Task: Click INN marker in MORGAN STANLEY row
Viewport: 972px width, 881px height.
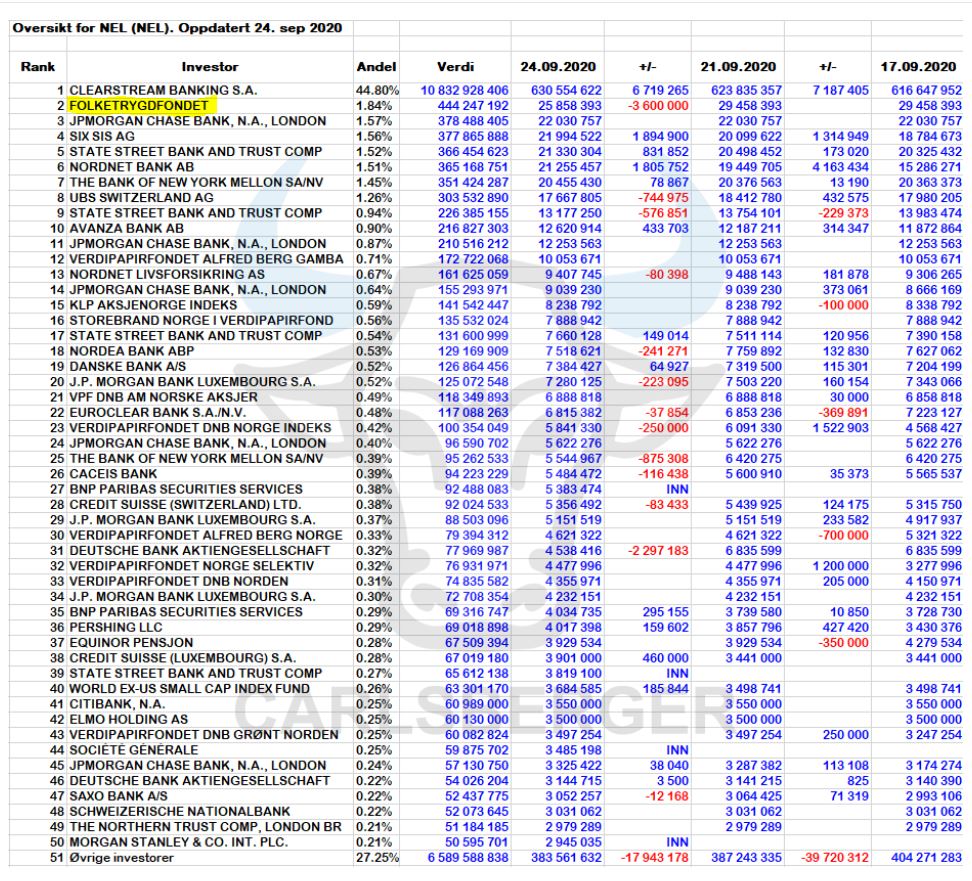Action: tap(677, 843)
